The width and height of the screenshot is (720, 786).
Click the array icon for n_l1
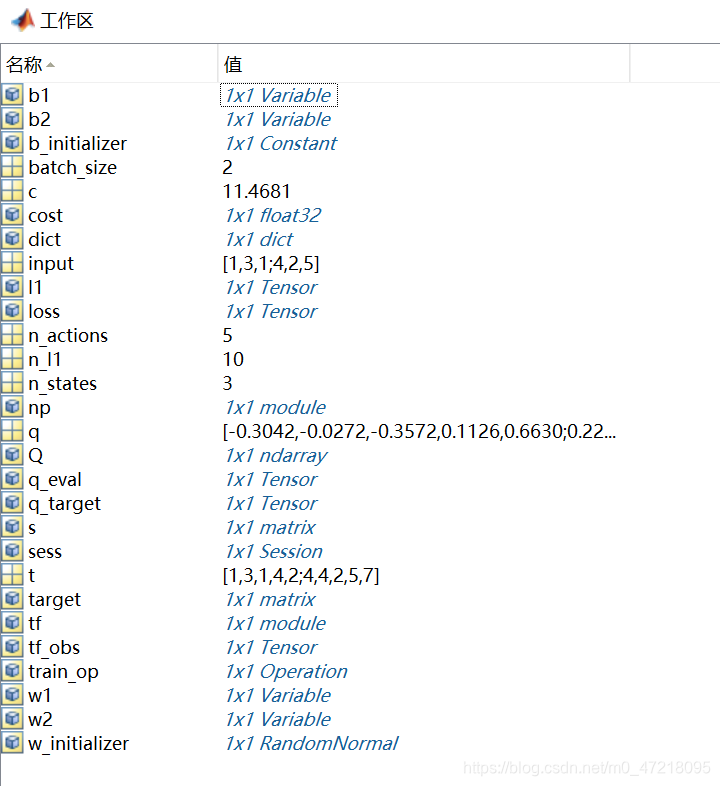coord(12,359)
